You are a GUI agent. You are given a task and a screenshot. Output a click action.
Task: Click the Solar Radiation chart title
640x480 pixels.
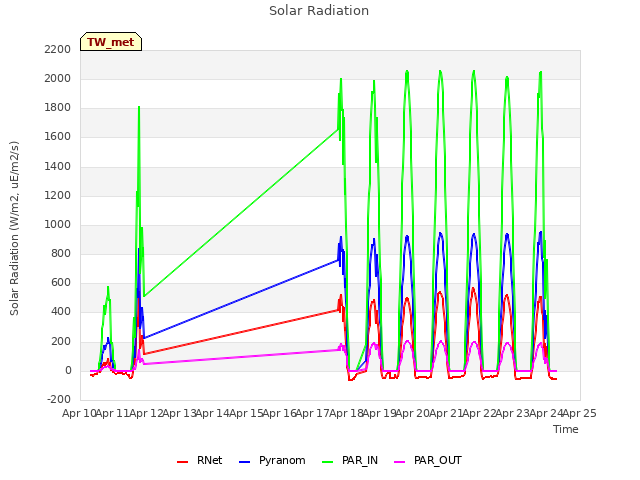[x=319, y=11]
